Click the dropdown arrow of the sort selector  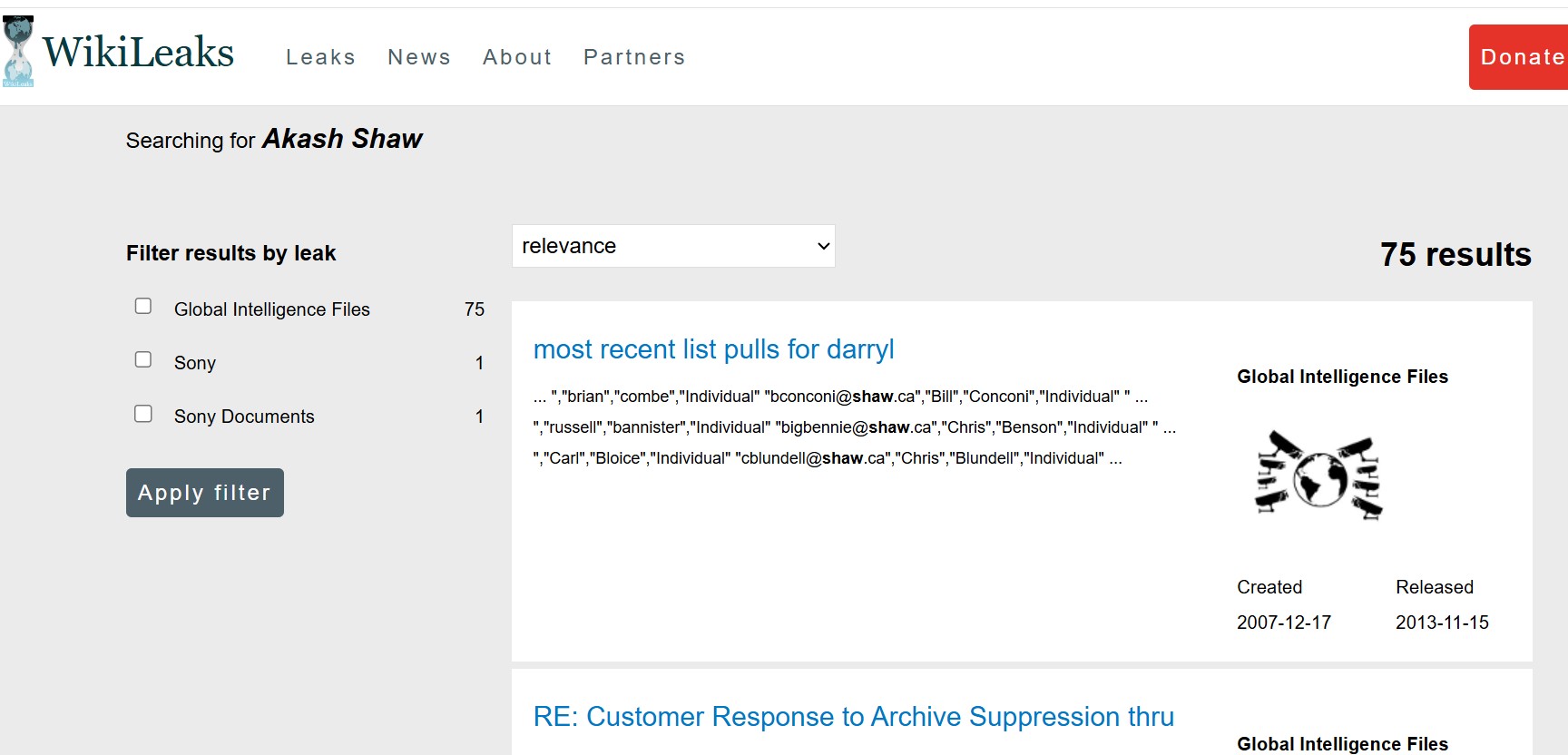[x=823, y=246]
